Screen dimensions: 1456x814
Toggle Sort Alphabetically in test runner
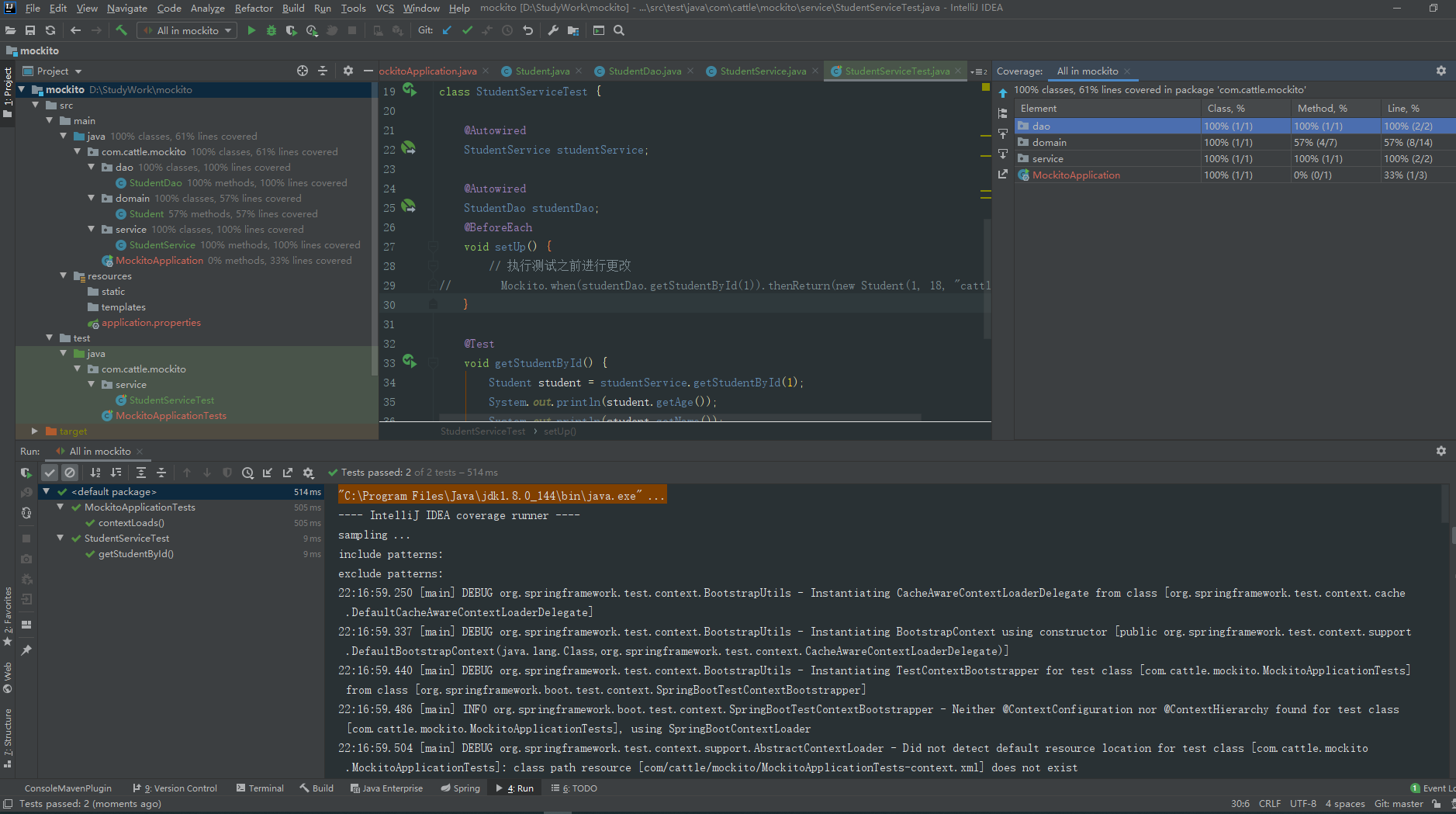pyautogui.click(x=95, y=473)
